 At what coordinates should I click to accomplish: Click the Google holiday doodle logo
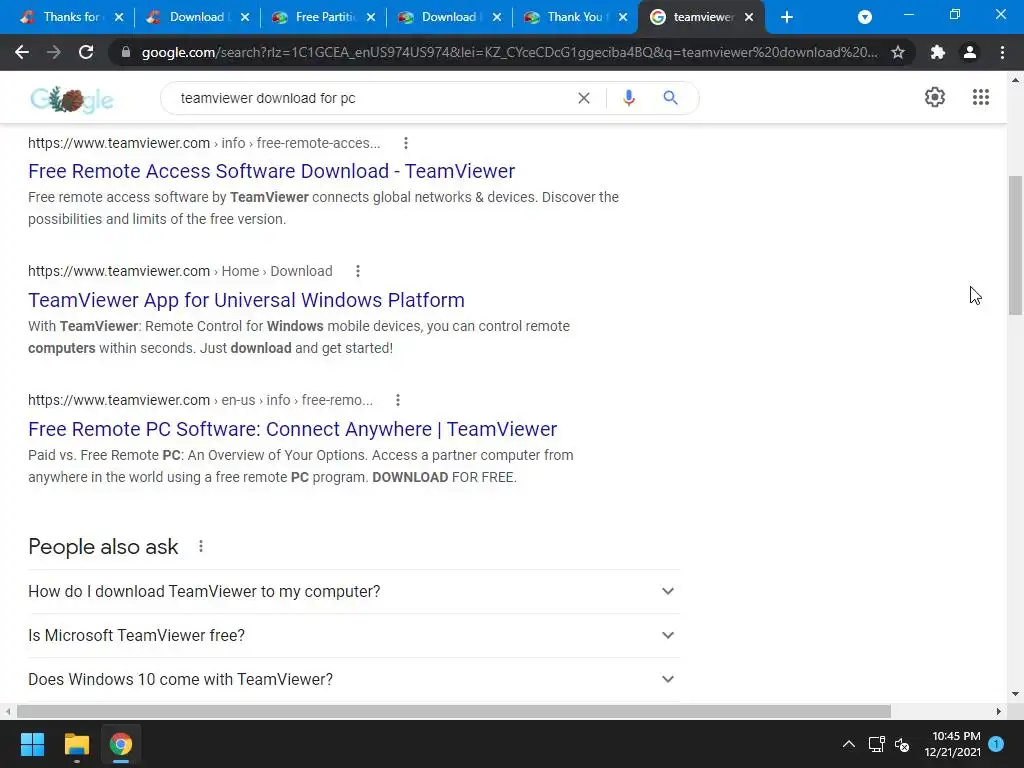coord(72,99)
